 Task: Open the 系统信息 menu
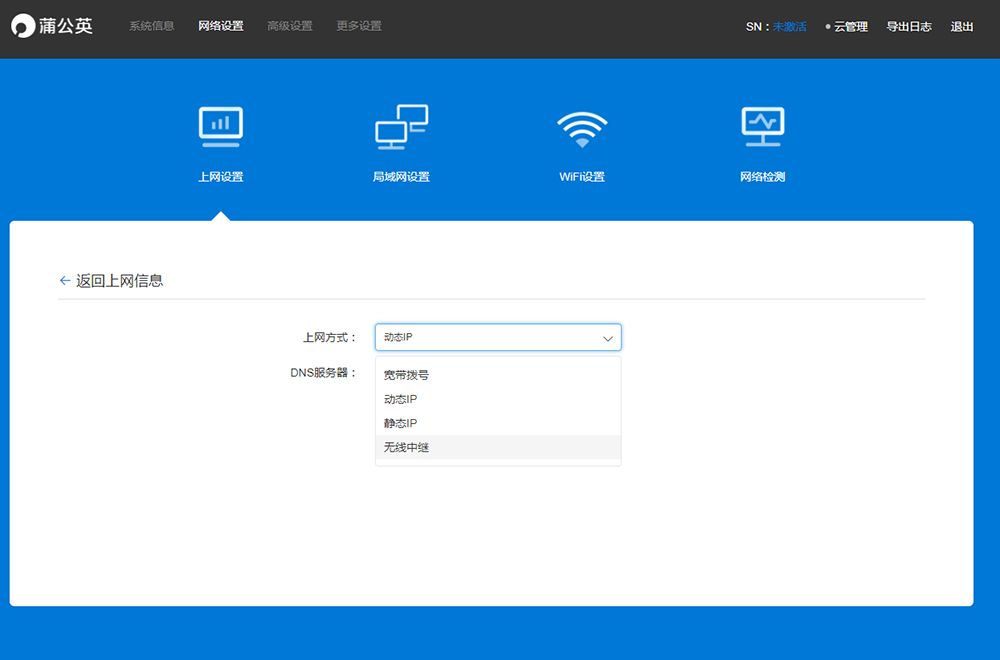[151, 26]
